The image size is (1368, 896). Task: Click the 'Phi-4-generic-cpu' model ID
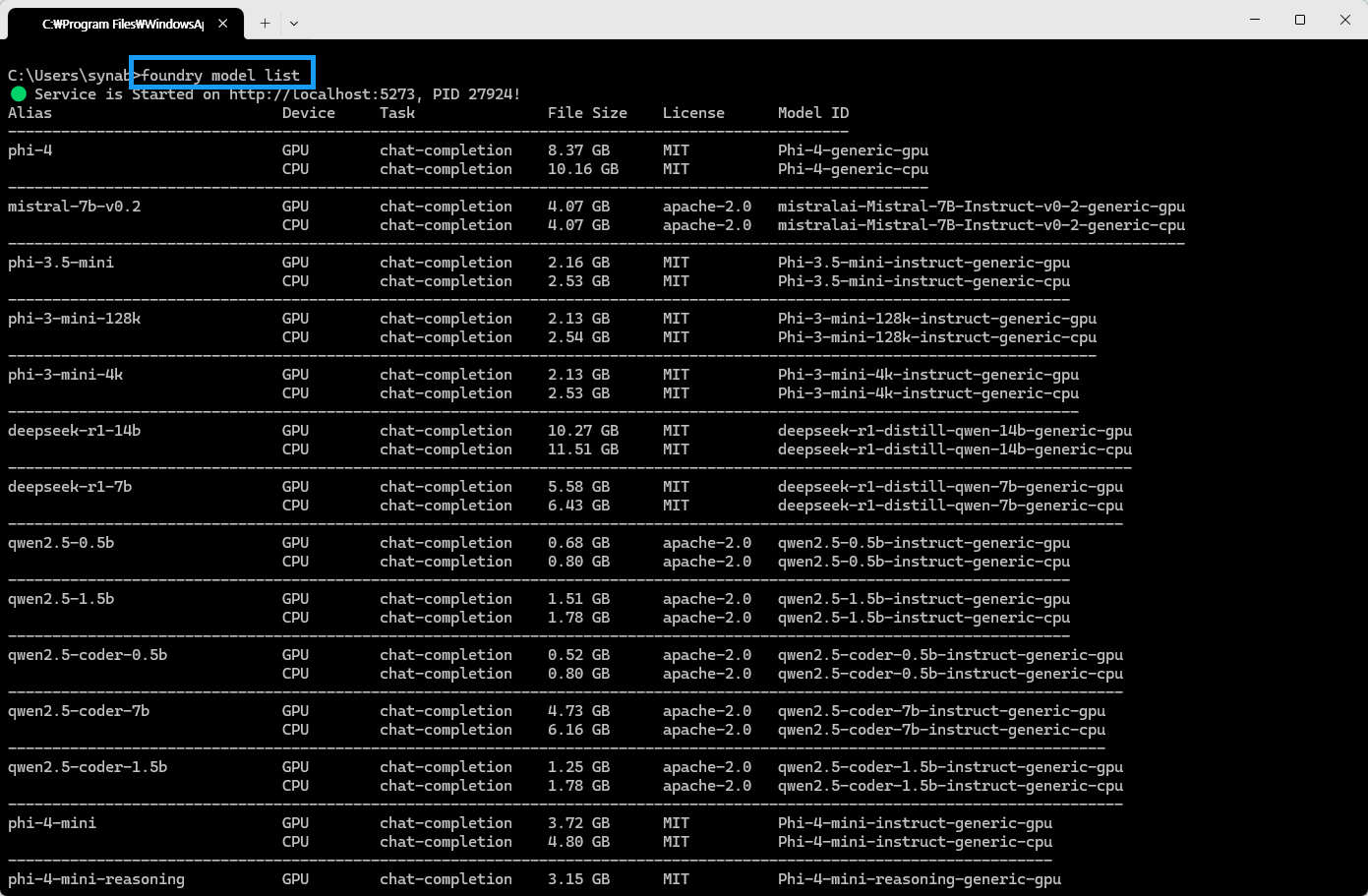(x=853, y=169)
